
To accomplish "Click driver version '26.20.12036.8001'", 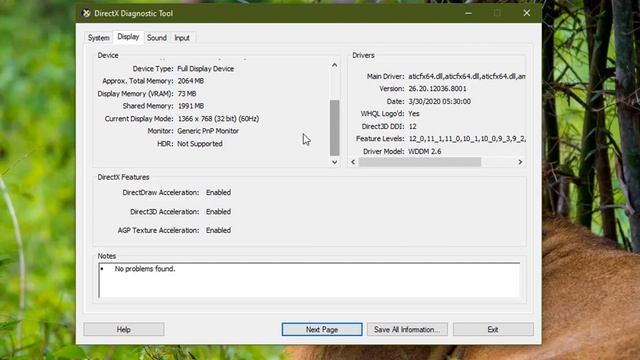I will (x=437, y=89).
